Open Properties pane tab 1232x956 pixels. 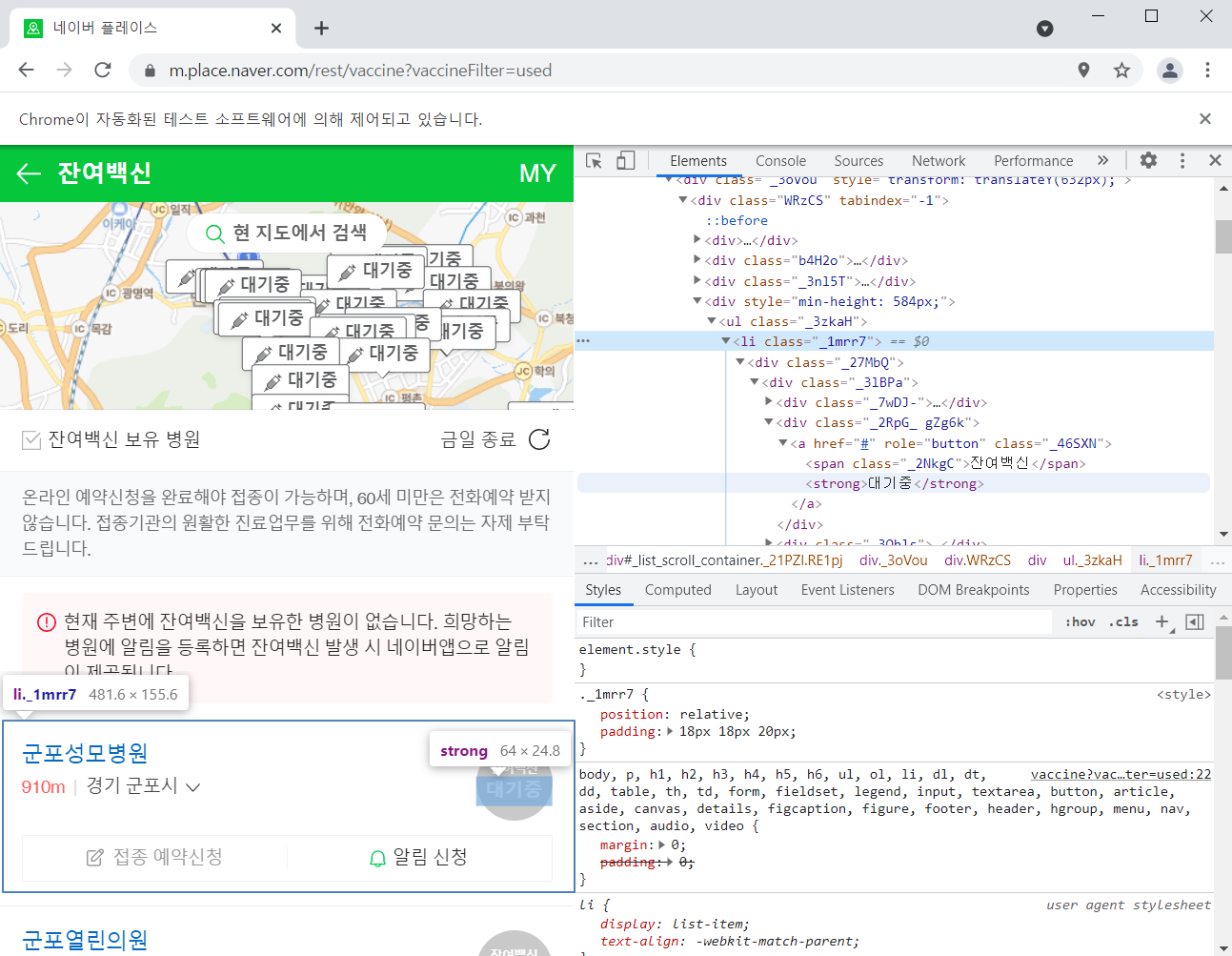coord(1085,590)
